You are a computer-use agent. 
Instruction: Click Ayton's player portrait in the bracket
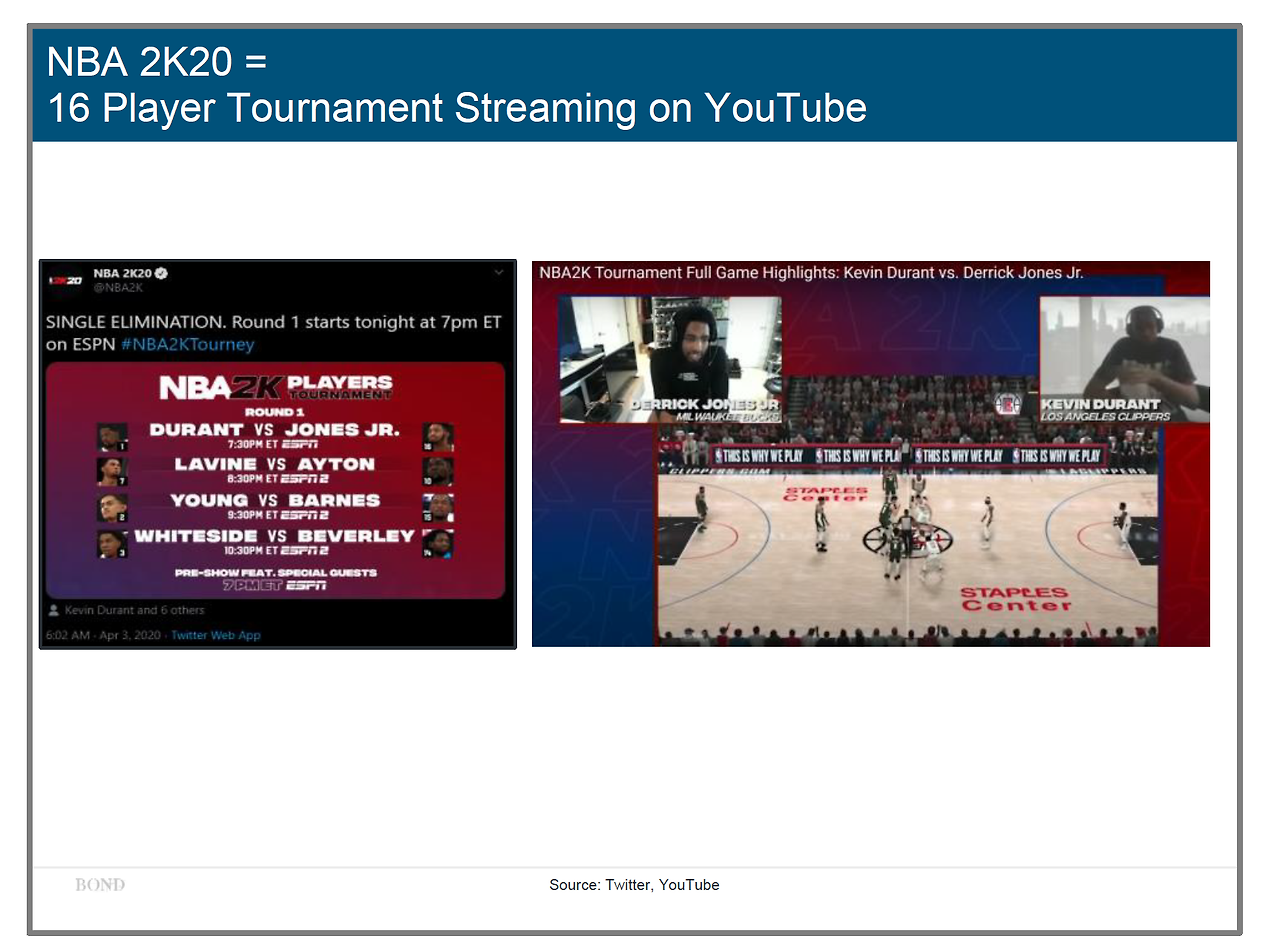(437, 472)
